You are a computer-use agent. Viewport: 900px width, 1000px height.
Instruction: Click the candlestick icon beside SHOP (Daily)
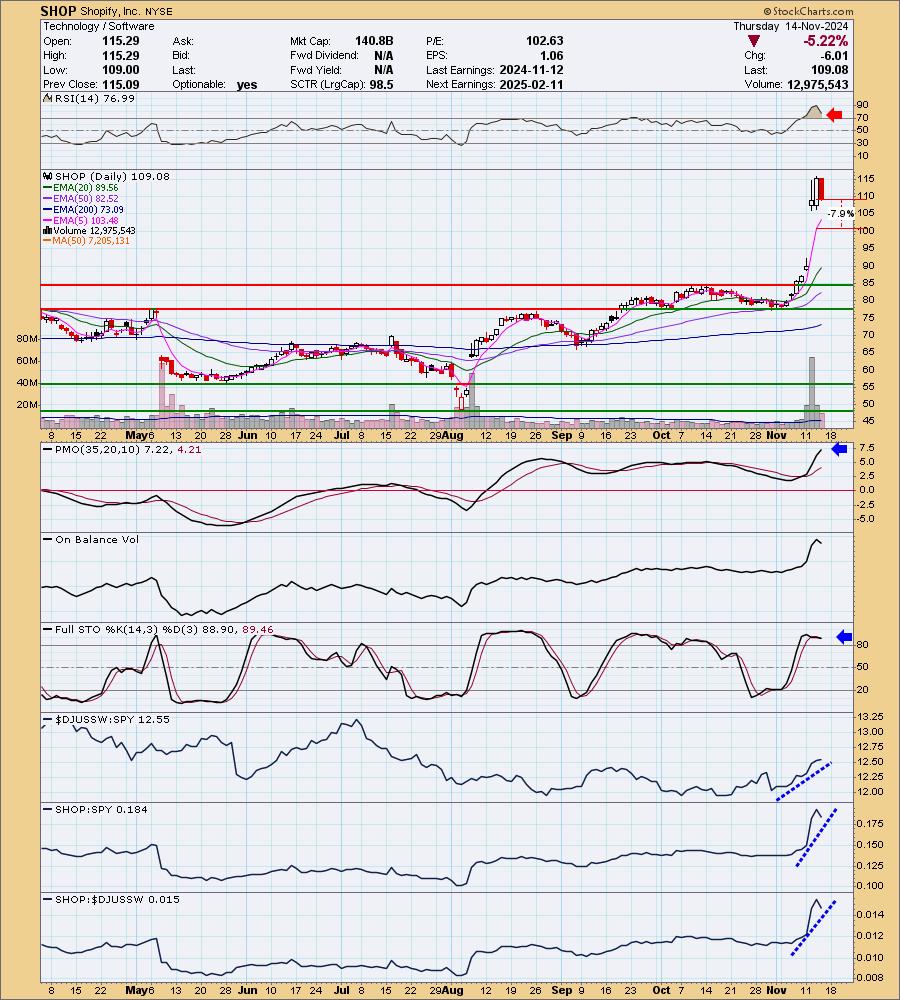pos(48,177)
